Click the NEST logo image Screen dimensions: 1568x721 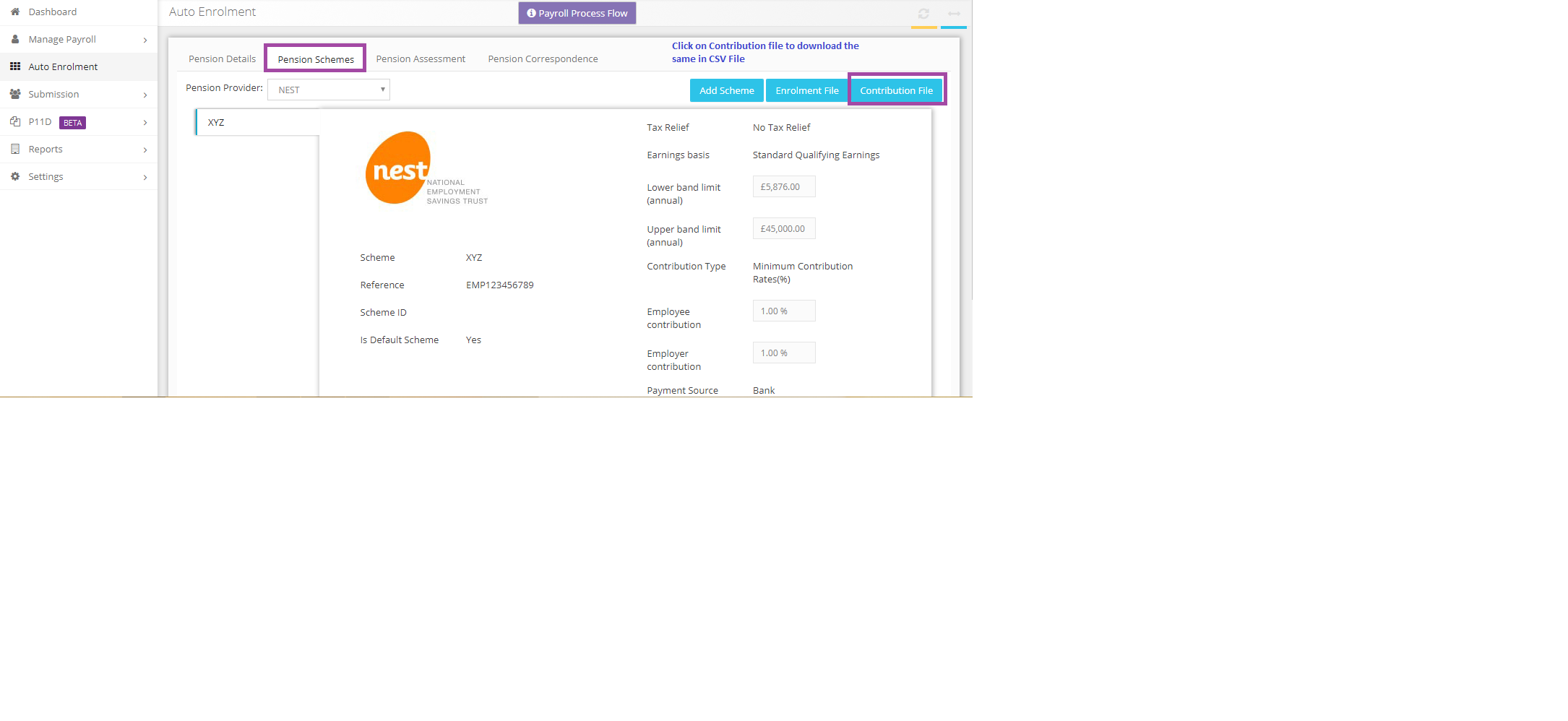[x=426, y=168]
